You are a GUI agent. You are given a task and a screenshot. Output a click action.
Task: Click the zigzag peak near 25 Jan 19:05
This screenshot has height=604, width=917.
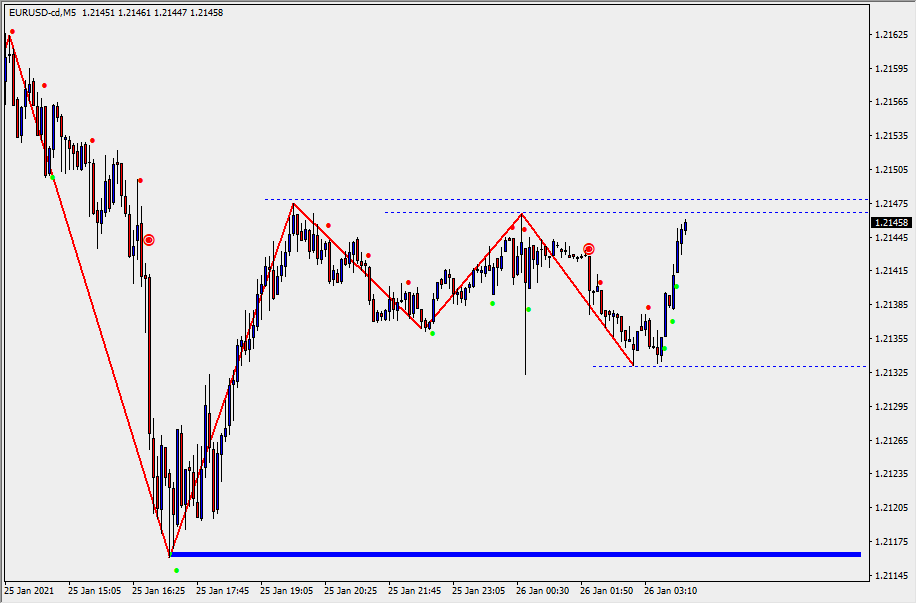click(x=293, y=204)
